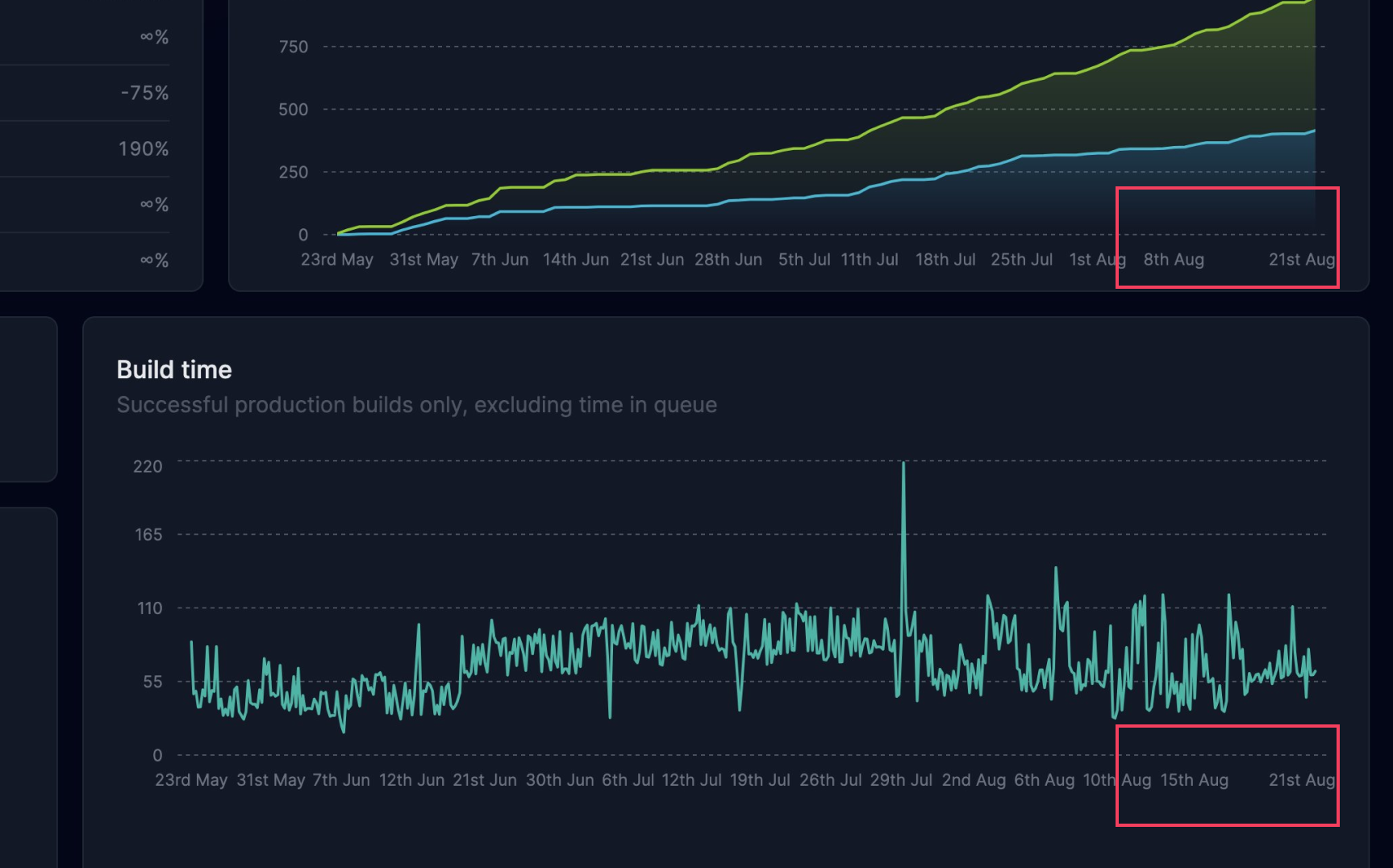The image size is (1393, 868).
Task: Click the topmost infinity percent stat
Action: point(153,35)
